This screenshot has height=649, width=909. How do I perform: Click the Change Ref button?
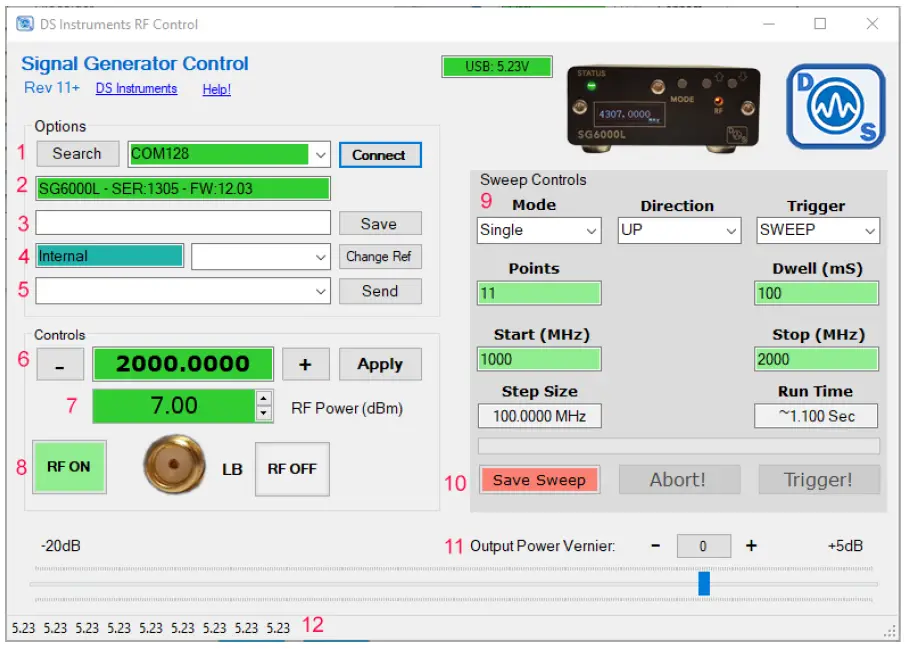coord(380,257)
